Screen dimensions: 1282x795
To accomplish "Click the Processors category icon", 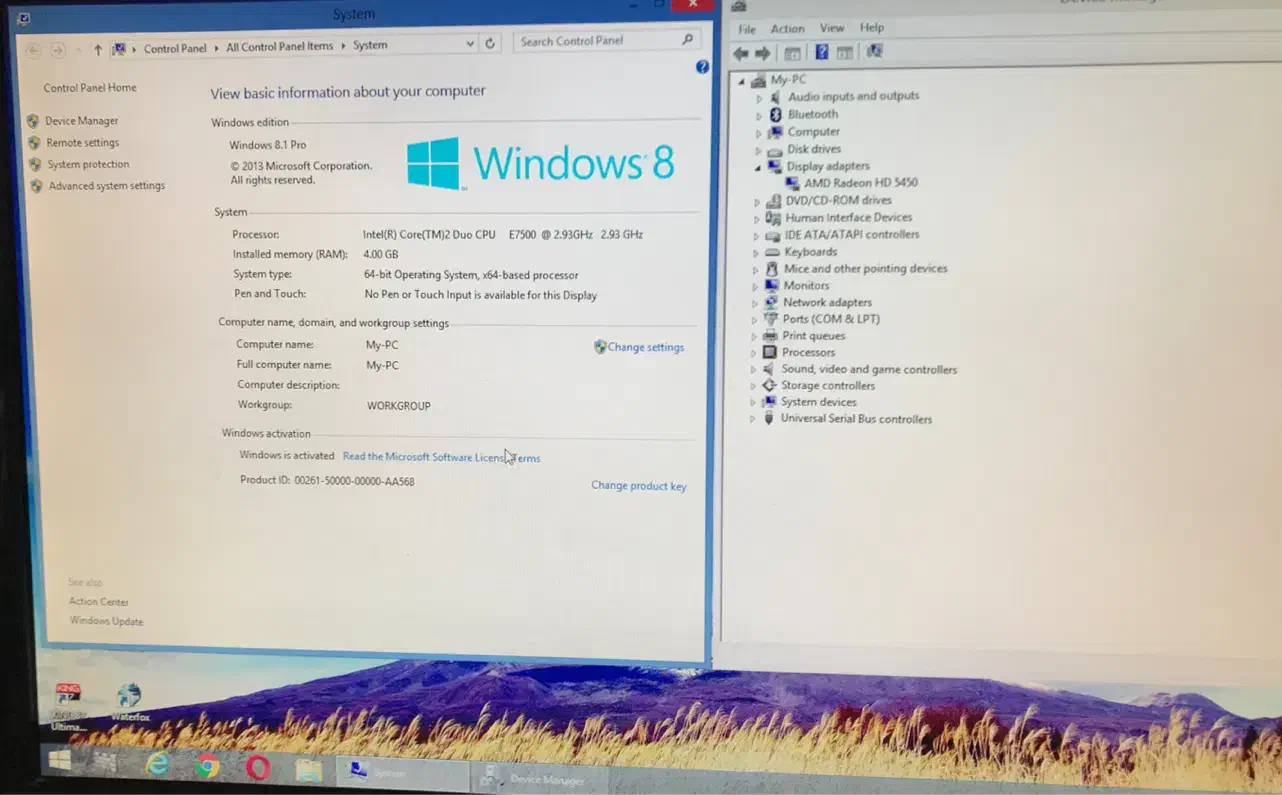I will [769, 352].
